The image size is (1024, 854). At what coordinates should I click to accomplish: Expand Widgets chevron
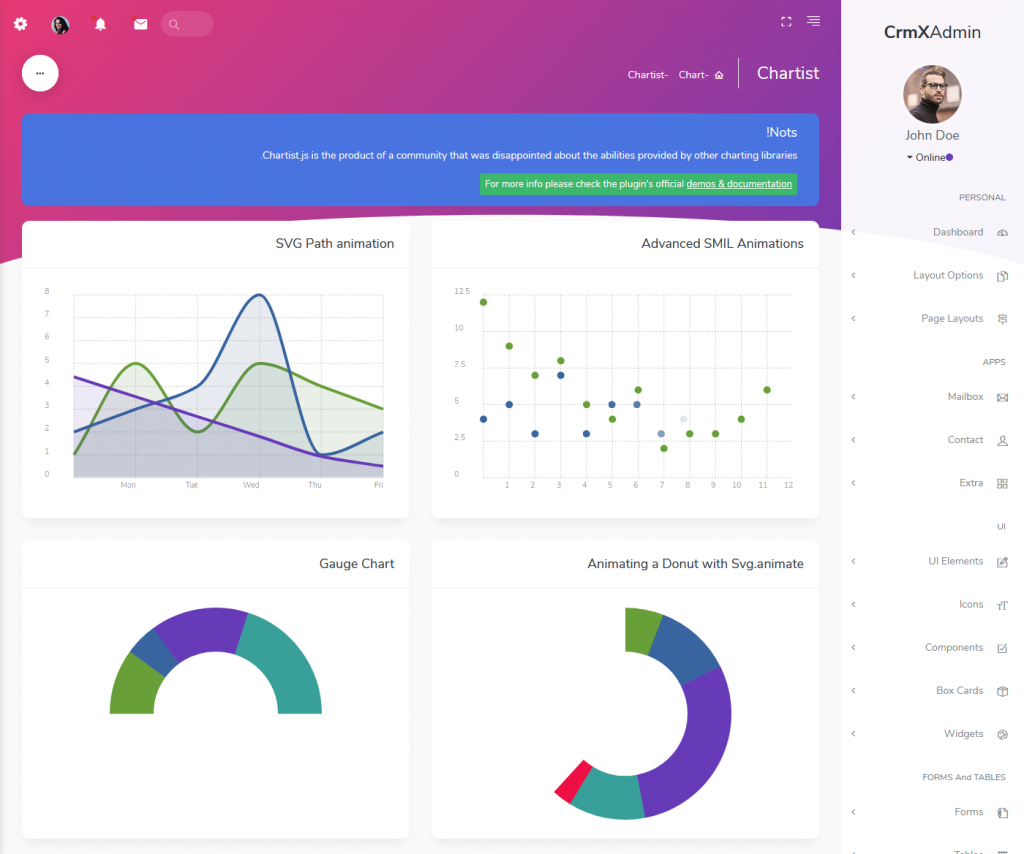[854, 734]
